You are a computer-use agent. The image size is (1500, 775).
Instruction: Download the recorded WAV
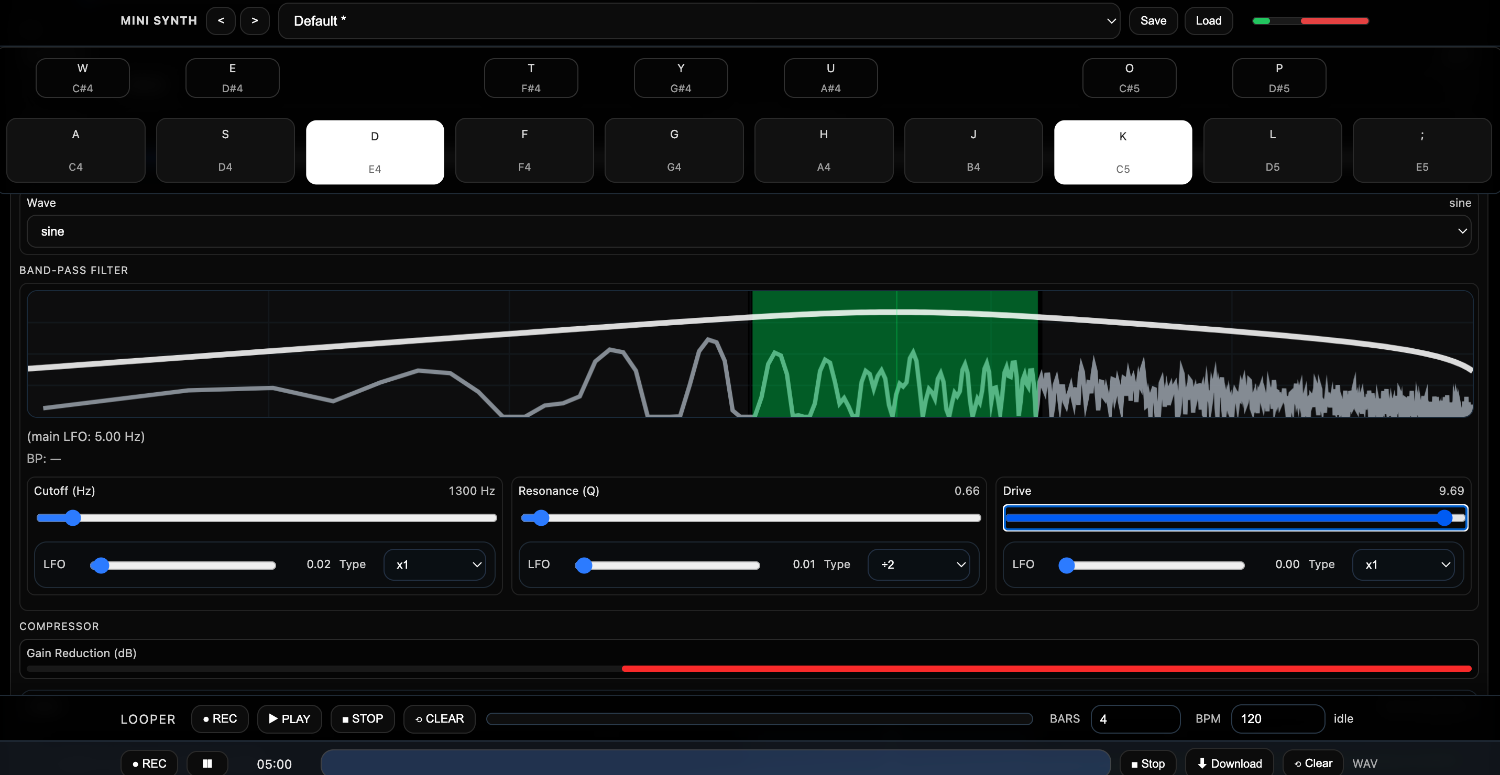pyautogui.click(x=1230, y=763)
